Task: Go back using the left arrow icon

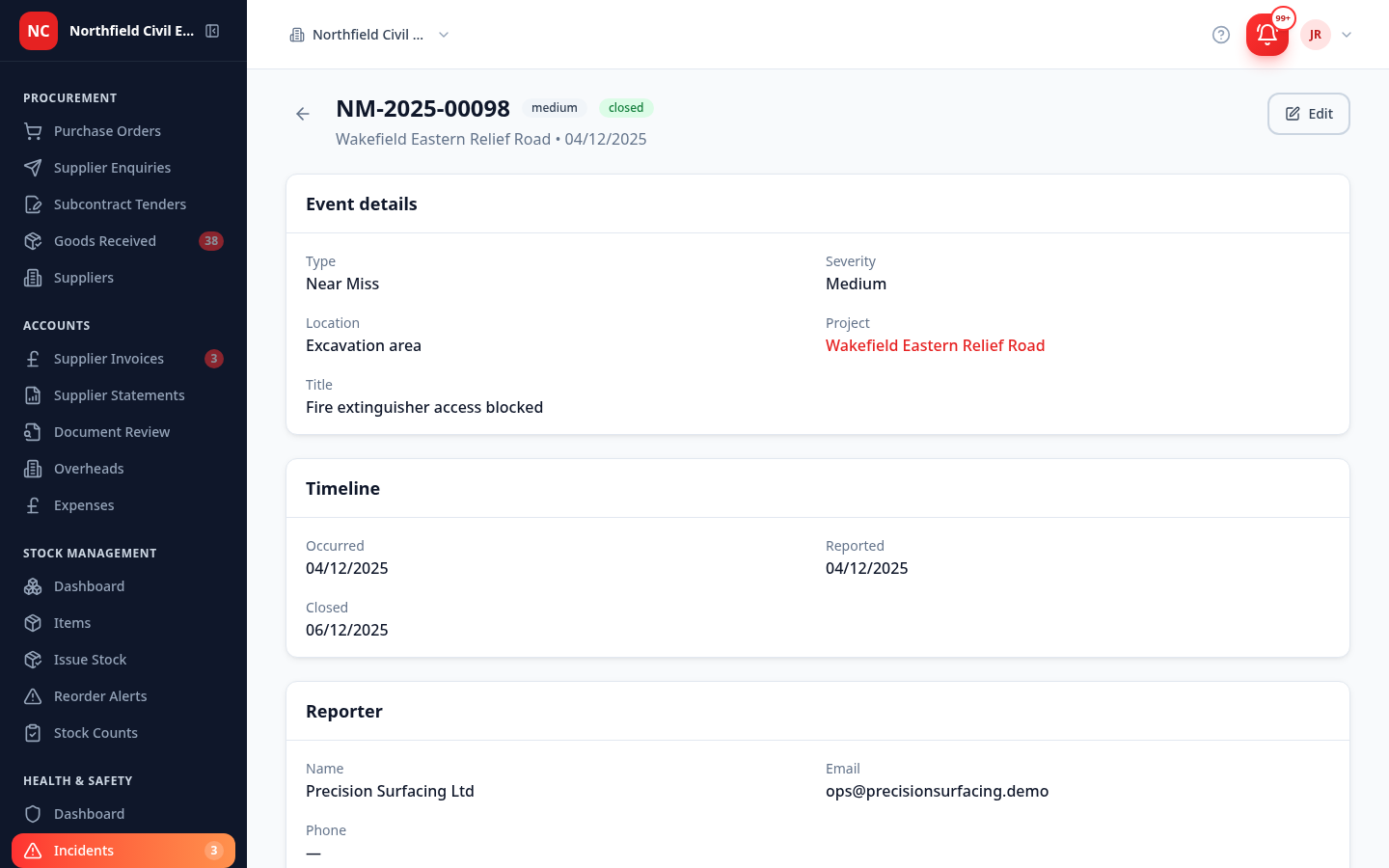Action: [x=303, y=114]
